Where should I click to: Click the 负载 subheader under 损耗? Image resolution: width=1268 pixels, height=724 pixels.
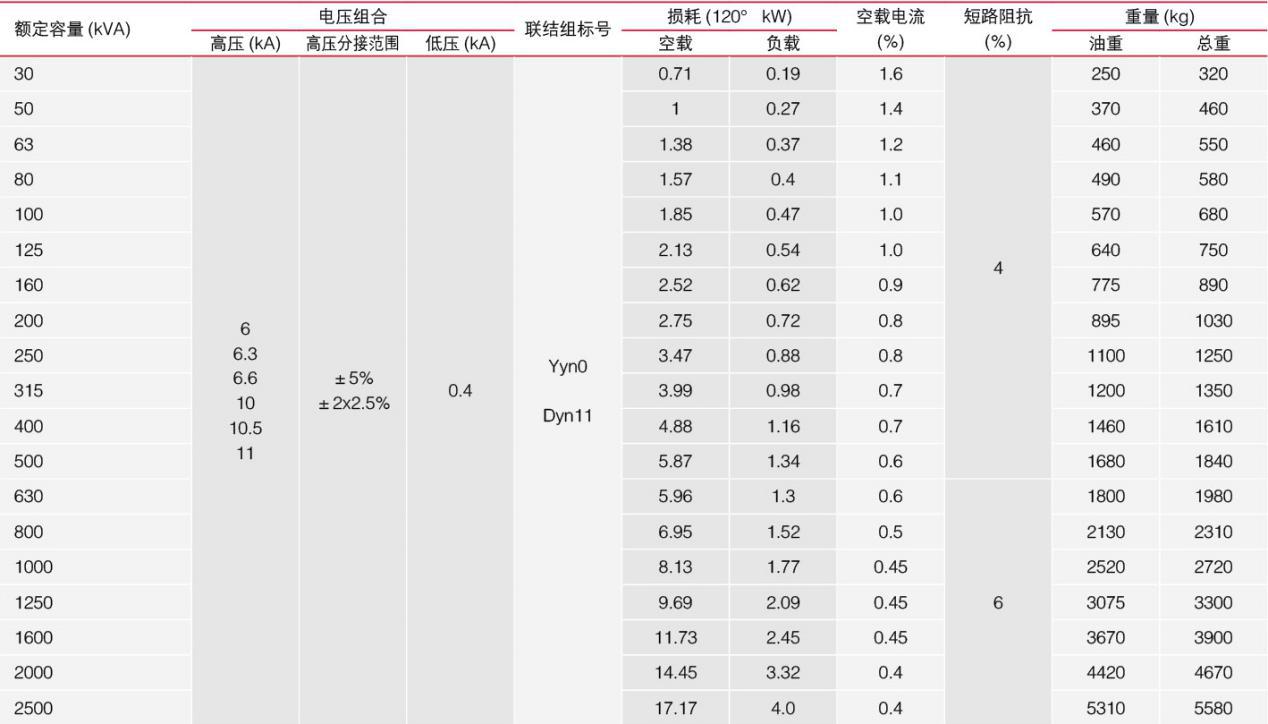tap(782, 43)
